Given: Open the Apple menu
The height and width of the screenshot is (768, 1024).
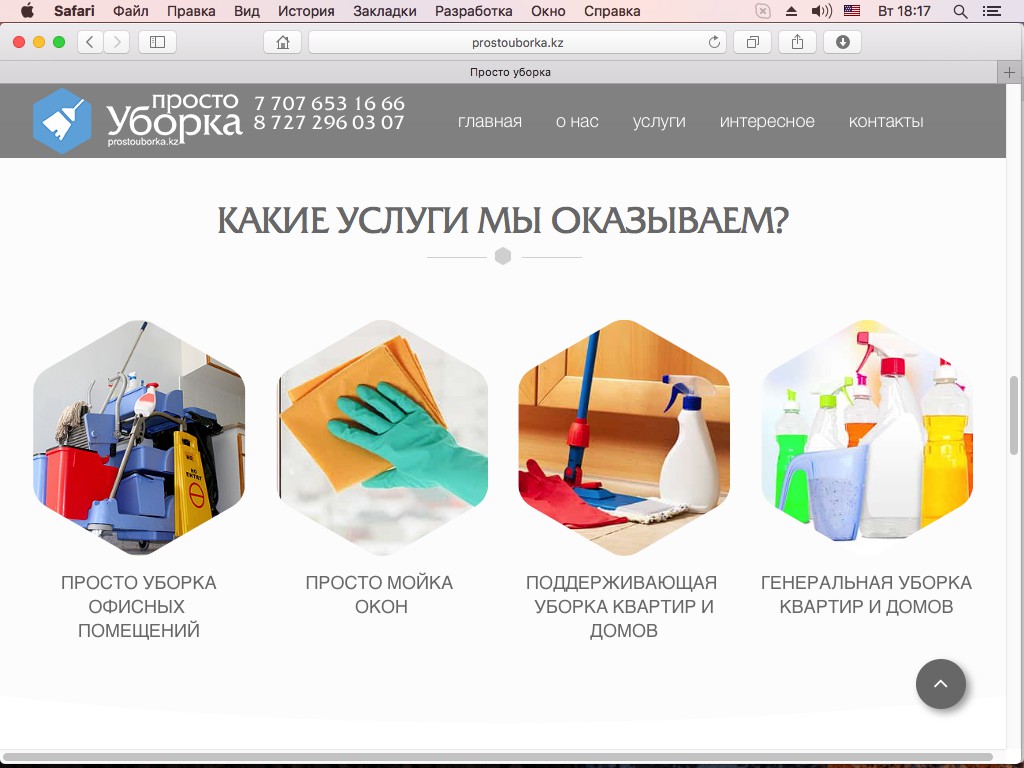Looking at the screenshot, I should tap(27, 10).
